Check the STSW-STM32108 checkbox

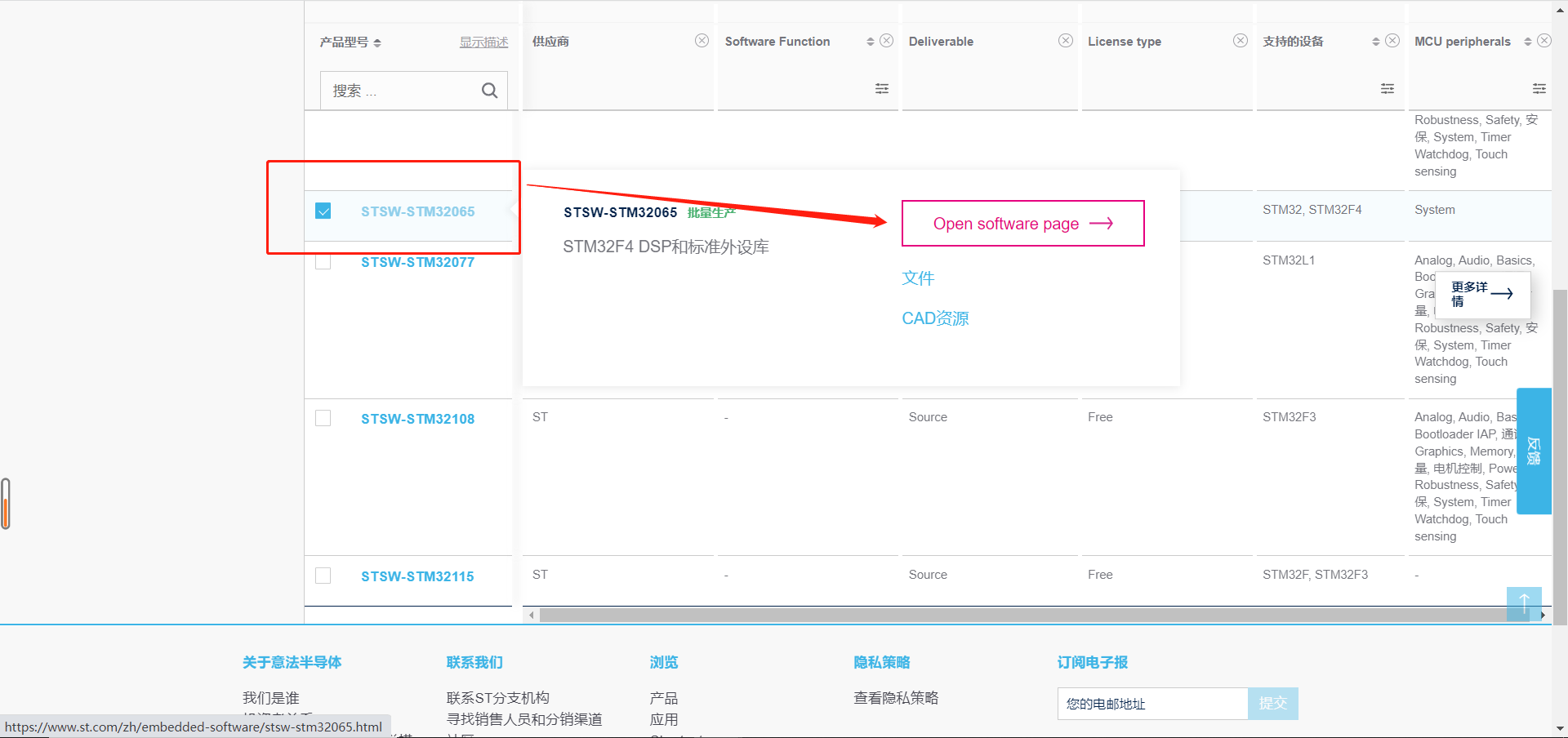(323, 418)
